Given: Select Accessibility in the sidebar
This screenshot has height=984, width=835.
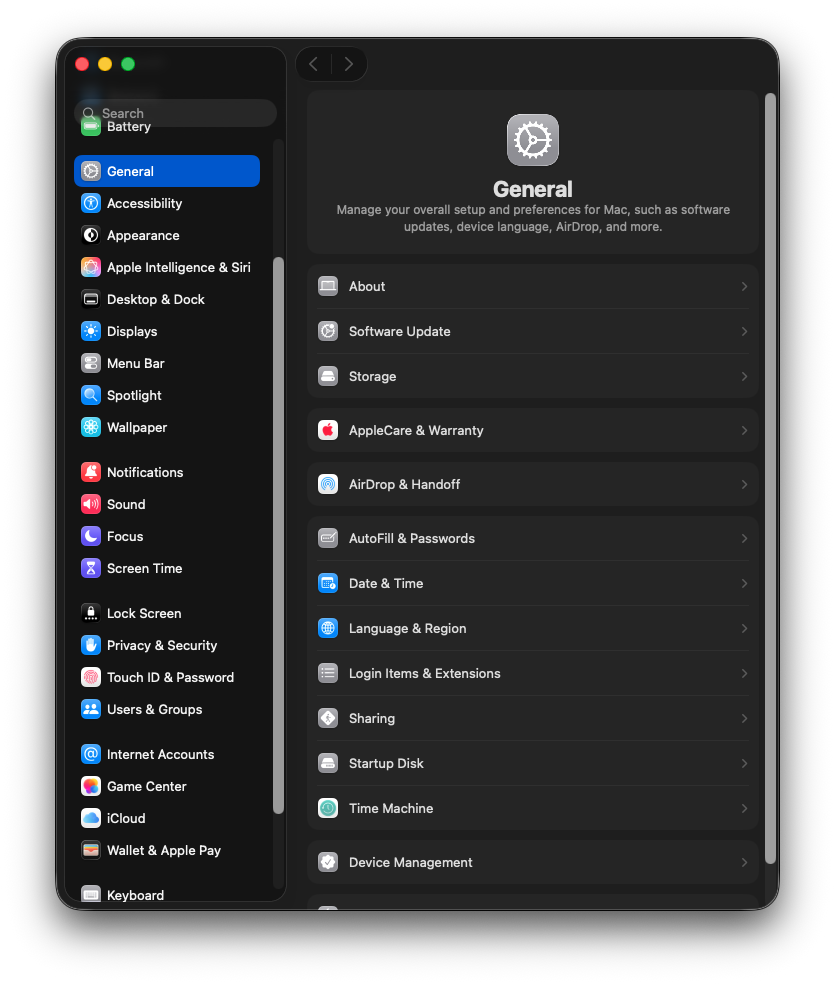Looking at the screenshot, I should [167, 203].
